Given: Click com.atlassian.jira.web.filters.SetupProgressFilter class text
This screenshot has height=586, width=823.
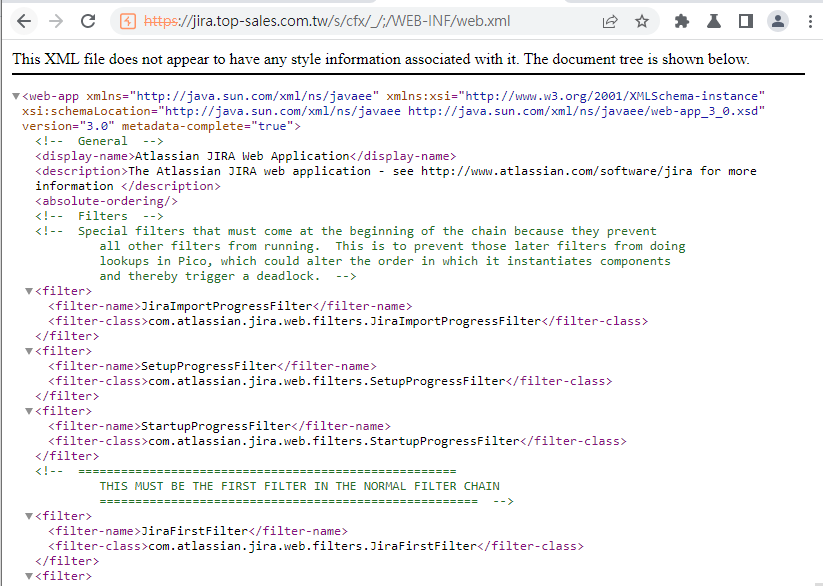Looking at the screenshot, I should (327, 381).
